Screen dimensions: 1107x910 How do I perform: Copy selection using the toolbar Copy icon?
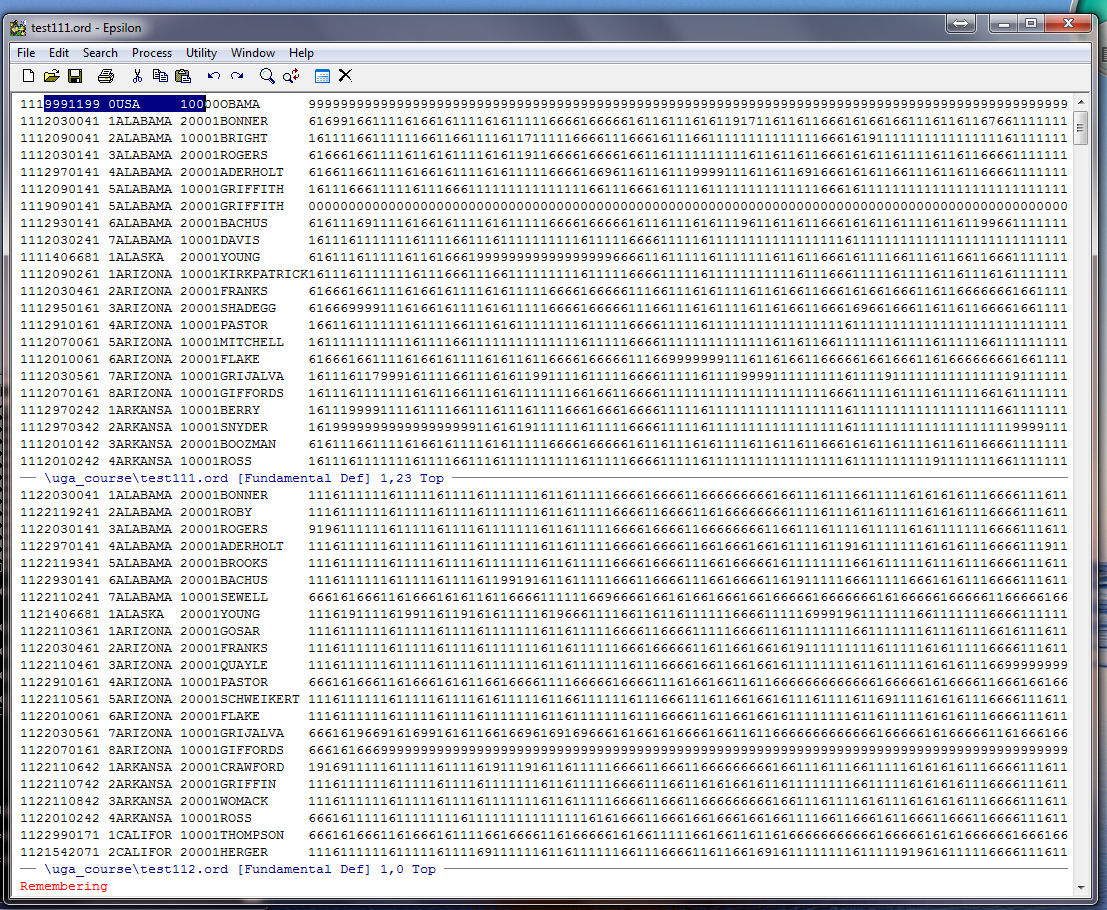point(160,76)
